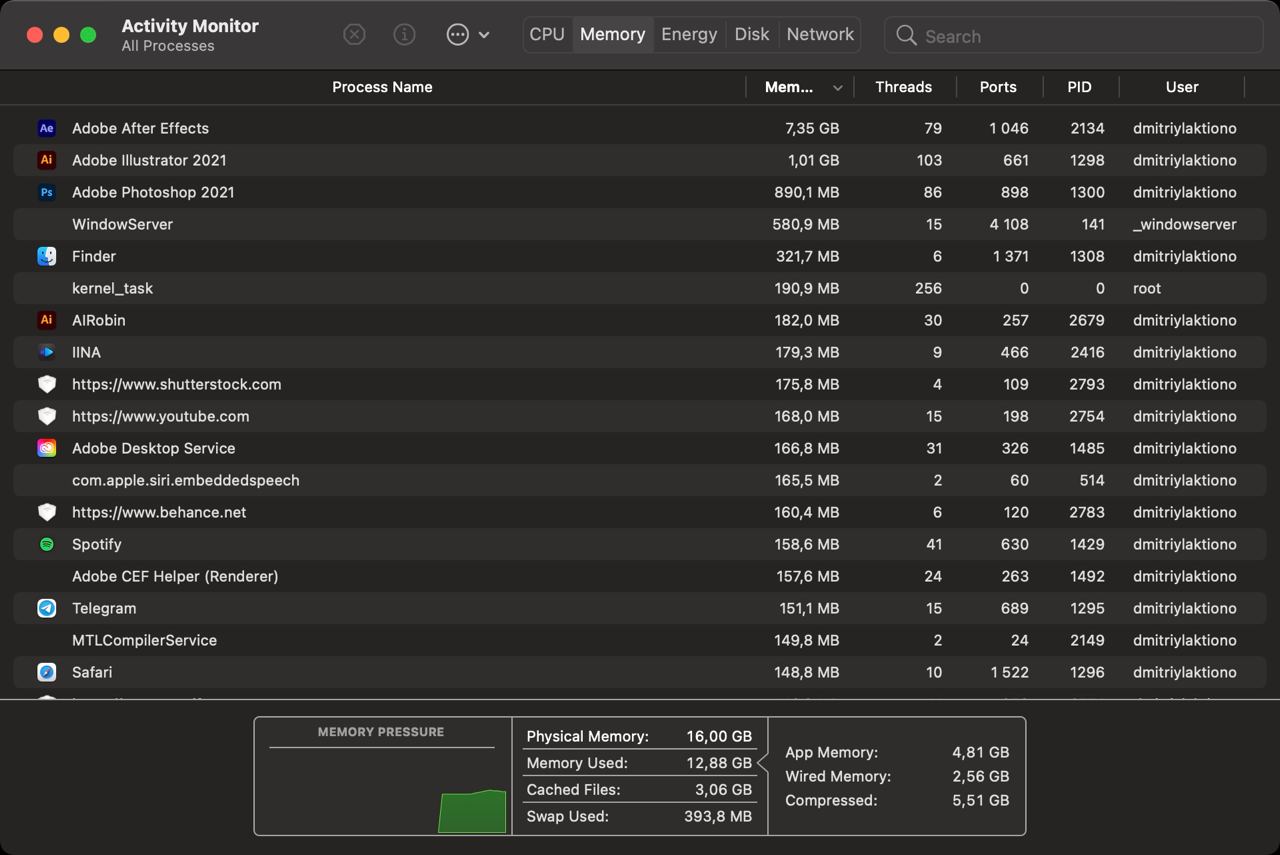This screenshot has width=1280, height=855.
Task: Click the _windowserver user cell
Action: [1185, 224]
